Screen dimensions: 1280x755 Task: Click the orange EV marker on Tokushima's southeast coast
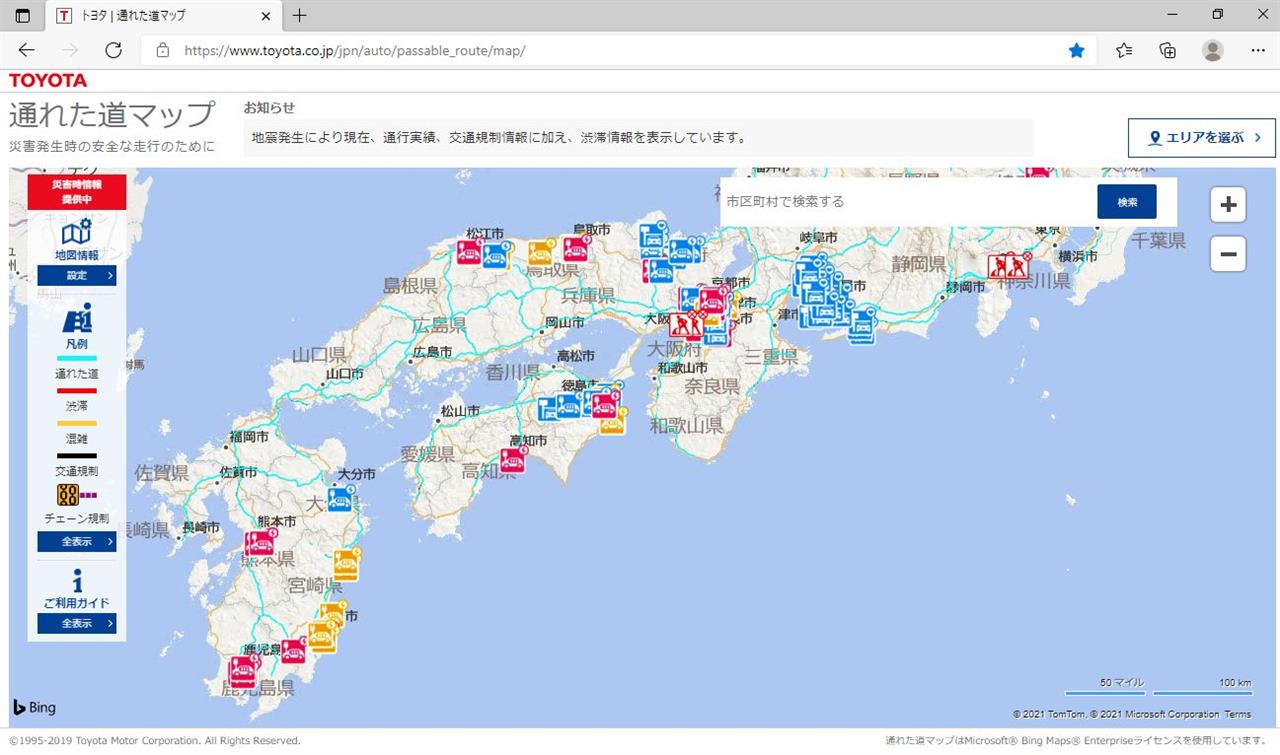click(x=612, y=422)
